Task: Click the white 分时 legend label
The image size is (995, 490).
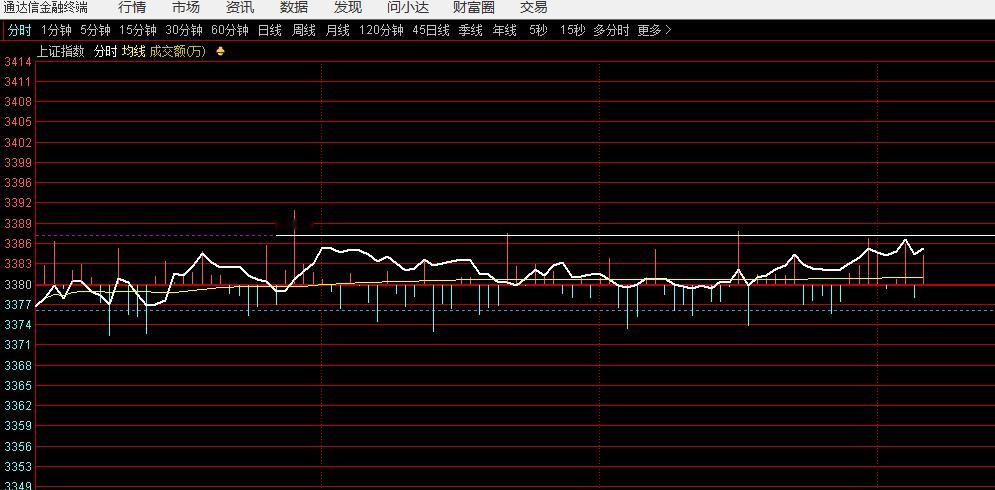Action: 105,52
